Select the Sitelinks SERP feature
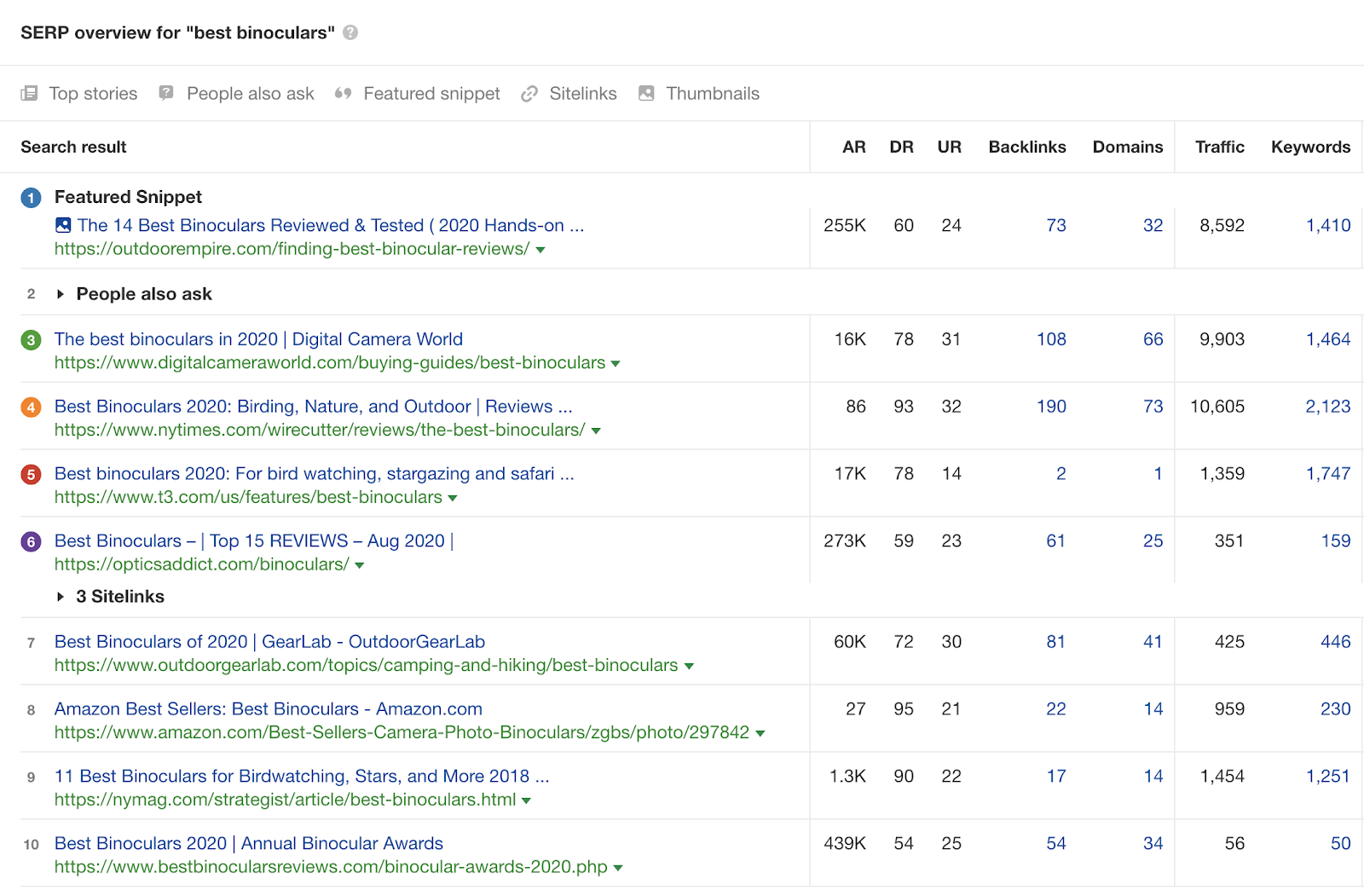Image resolution: width=1364 pixels, height=896 pixels. coord(583,94)
